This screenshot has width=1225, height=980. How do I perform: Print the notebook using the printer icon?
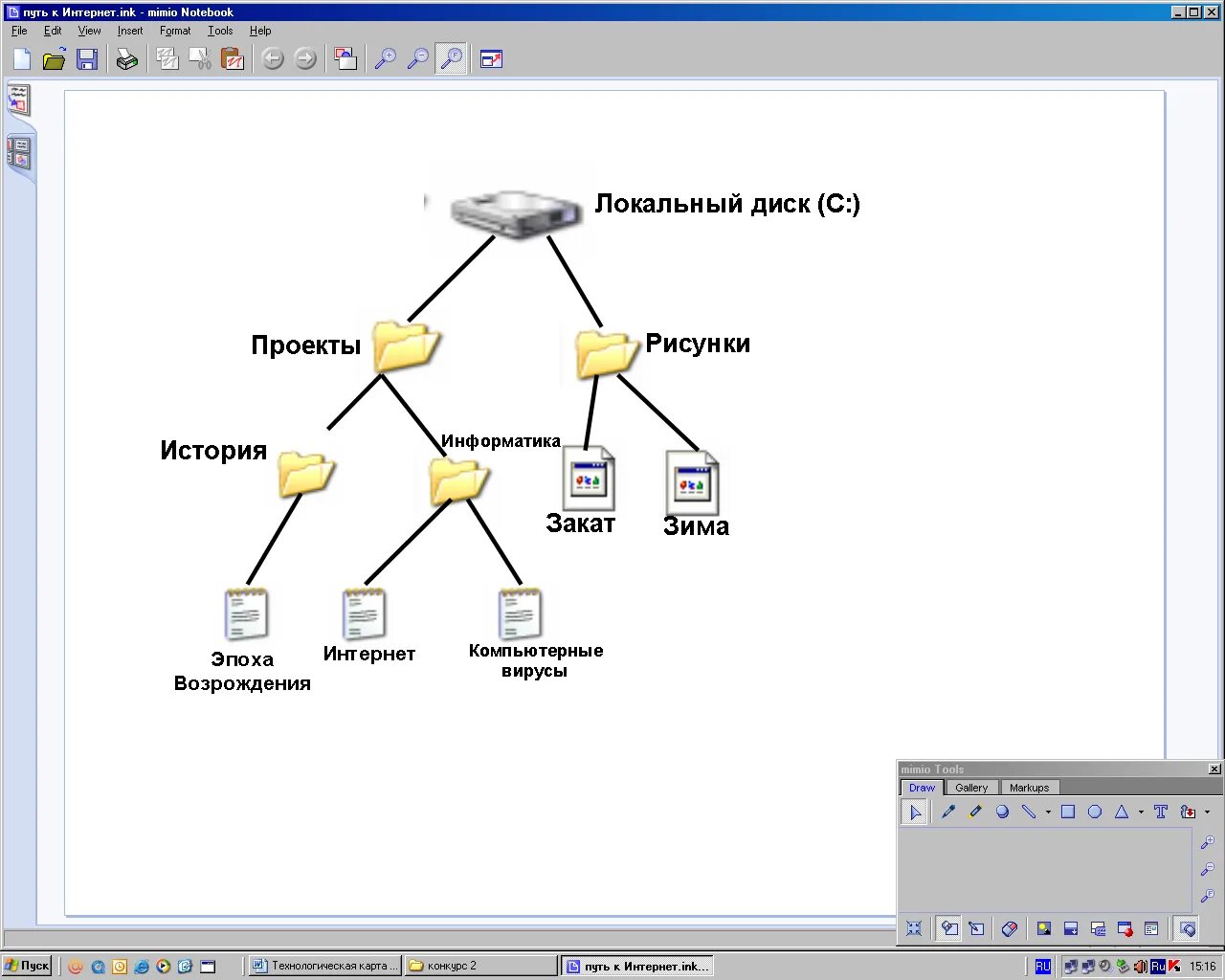(127, 59)
